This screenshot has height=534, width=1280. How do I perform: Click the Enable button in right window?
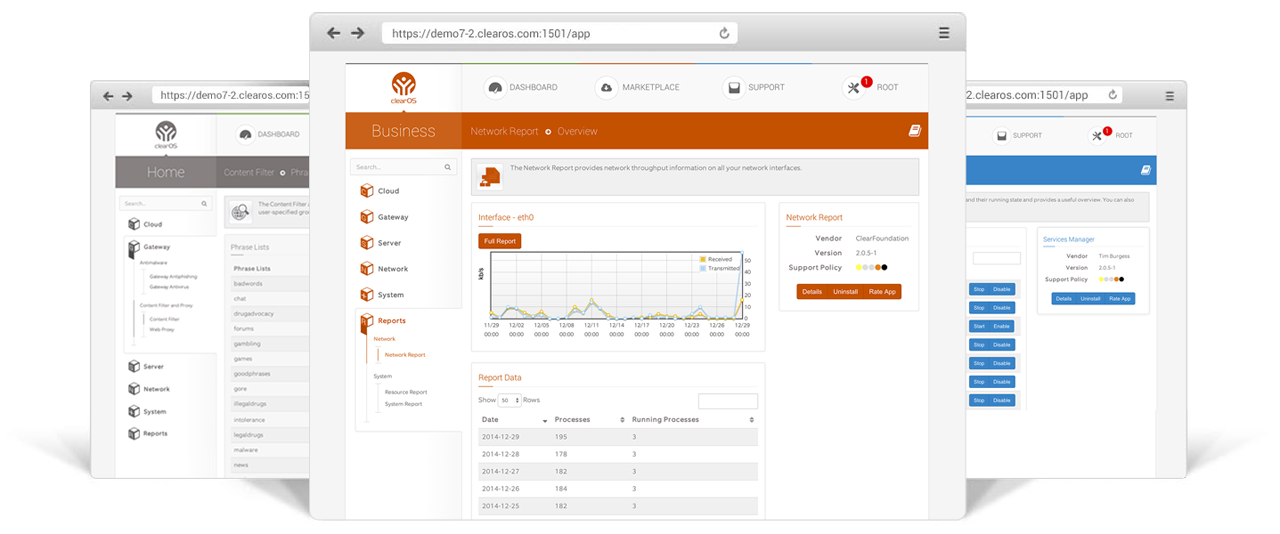pos(1002,326)
